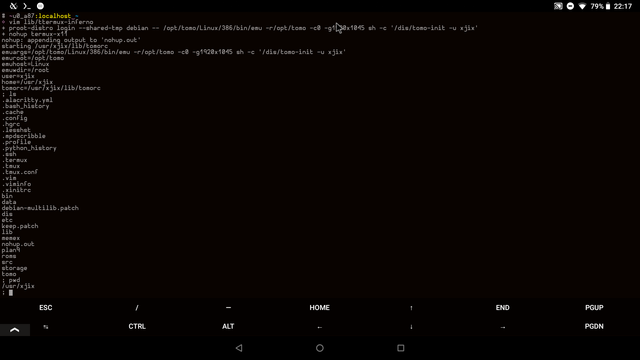Tap the slash extra key
This screenshot has width=640, height=360.
[137, 308]
